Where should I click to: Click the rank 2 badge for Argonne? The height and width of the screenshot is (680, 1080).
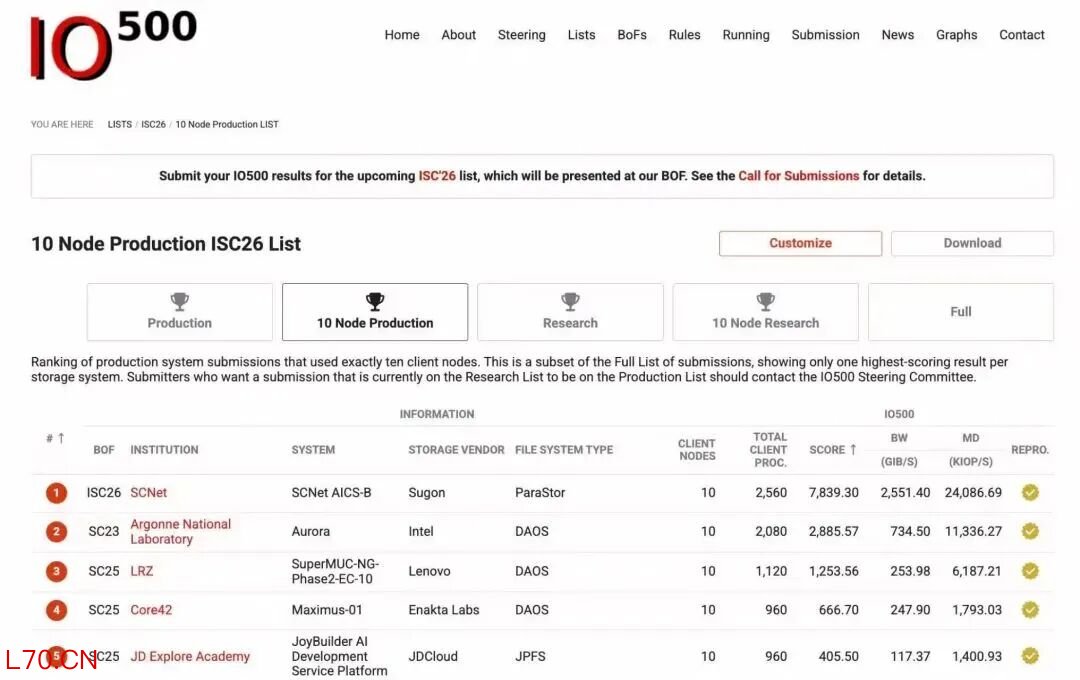coord(56,531)
